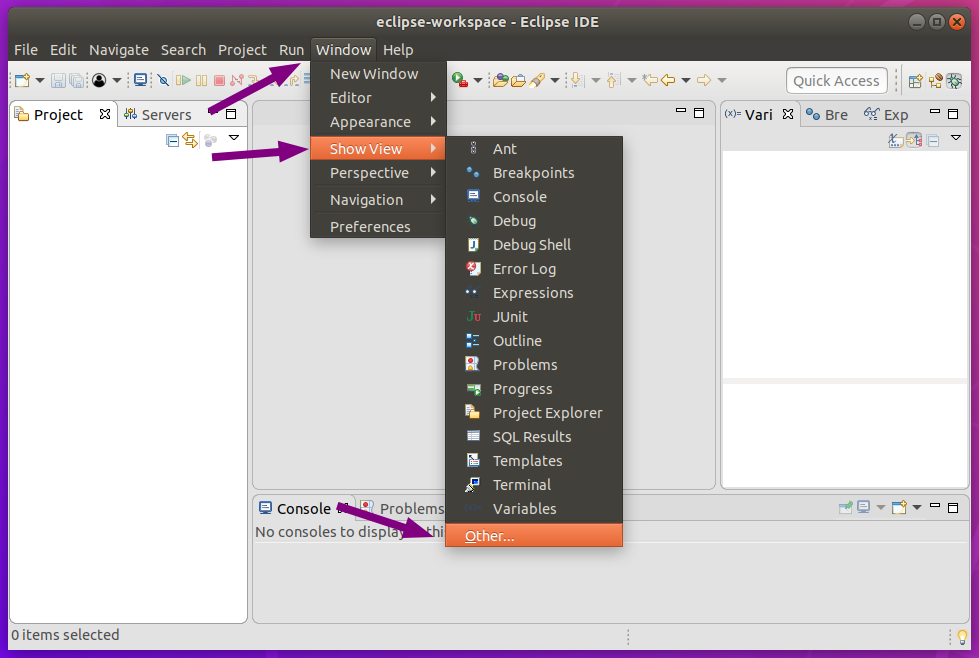
Task: Choose Terminal in the Show View list
Action: [x=534, y=484]
